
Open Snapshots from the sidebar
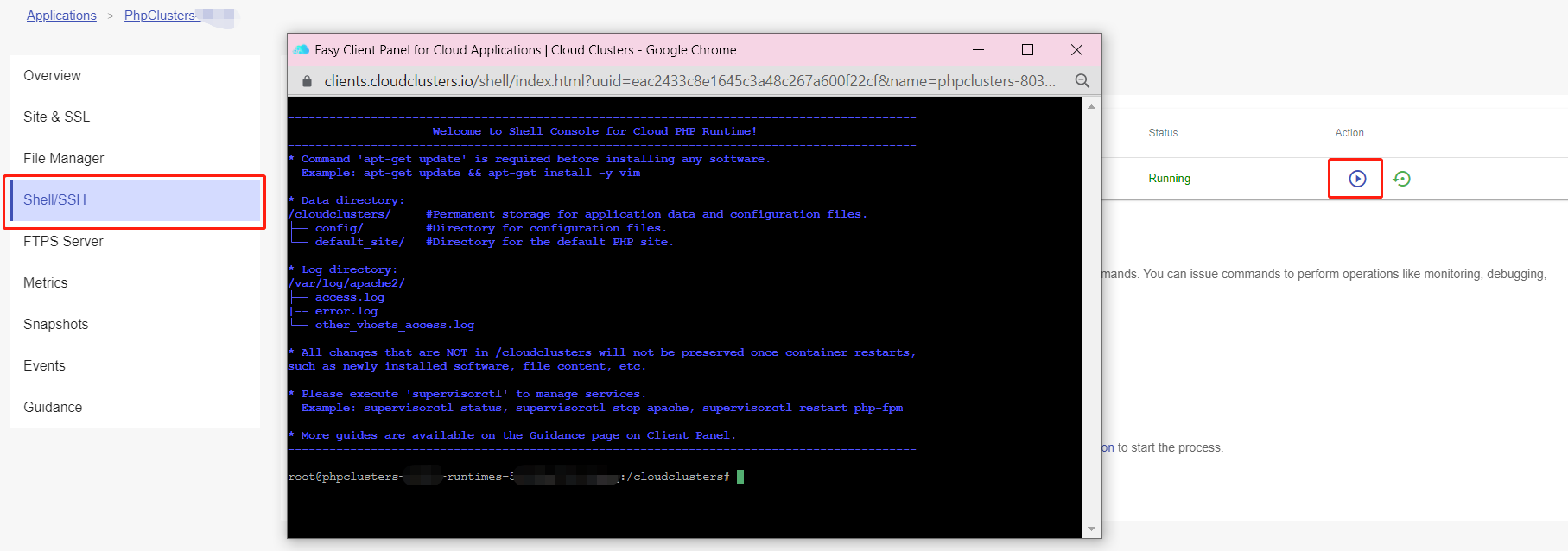pyautogui.click(x=55, y=325)
